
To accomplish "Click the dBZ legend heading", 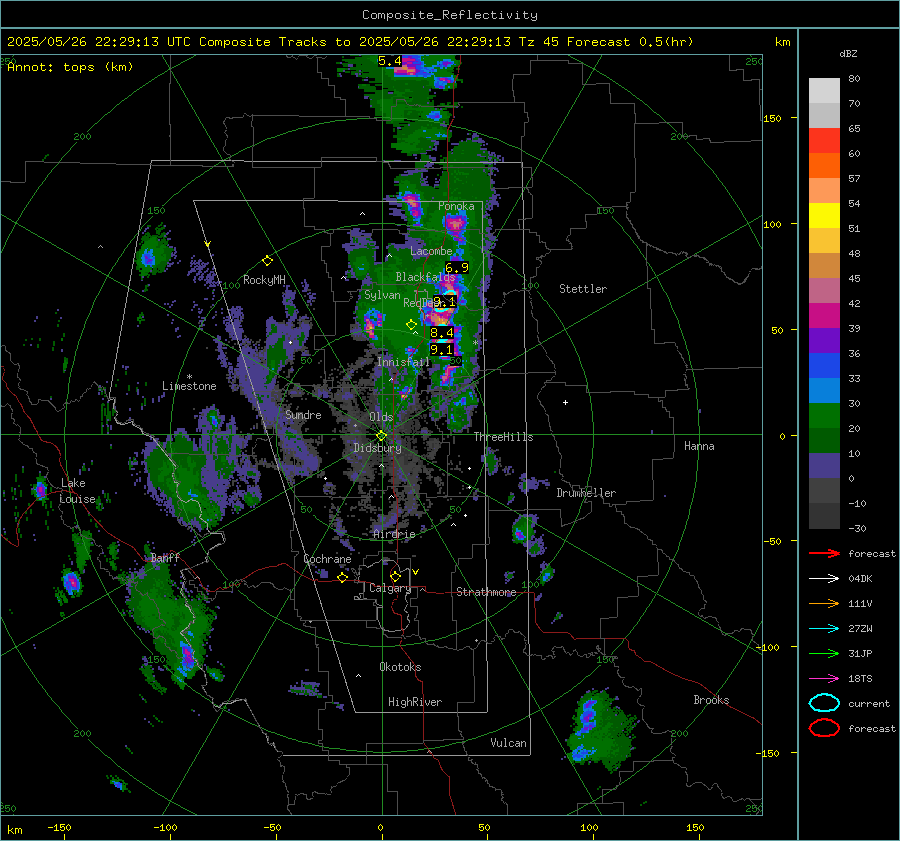I will pos(848,54).
